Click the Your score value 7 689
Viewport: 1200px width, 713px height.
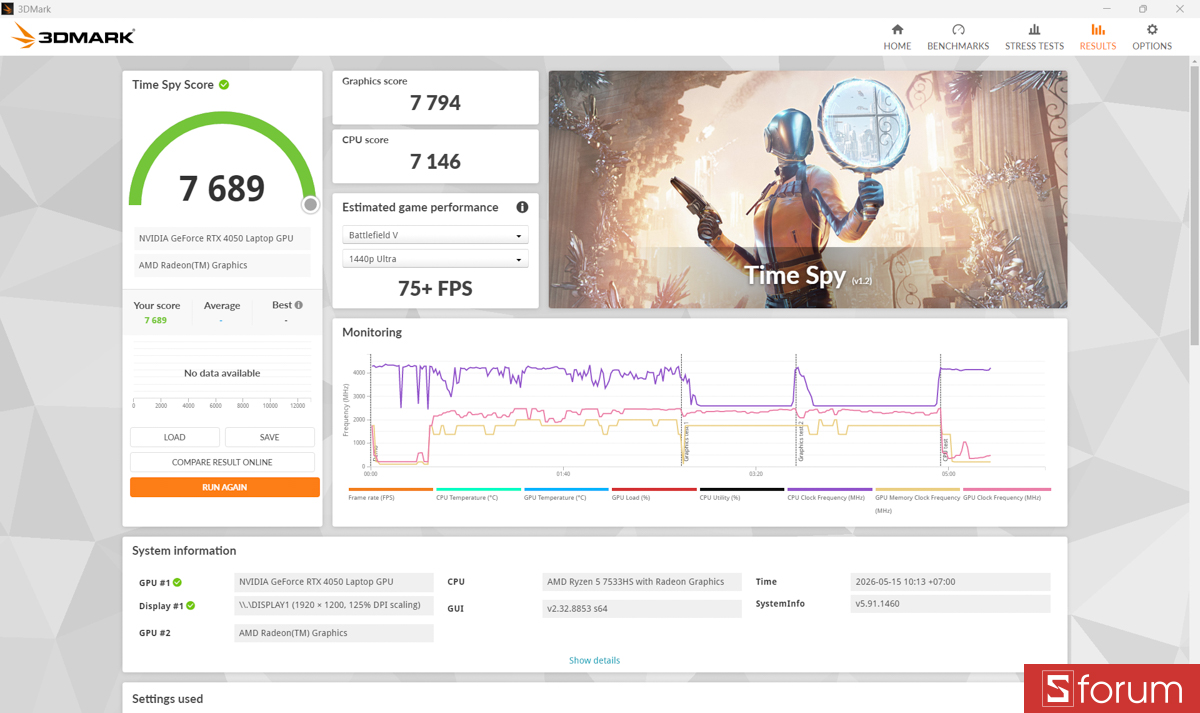coord(155,320)
